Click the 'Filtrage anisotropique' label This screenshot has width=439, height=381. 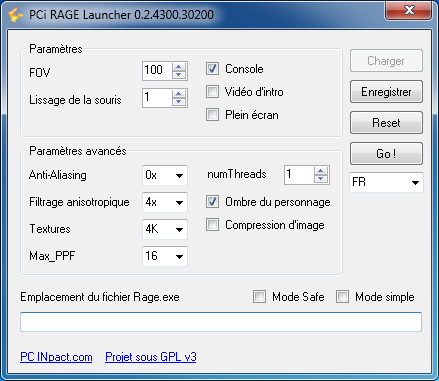tap(79, 202)
